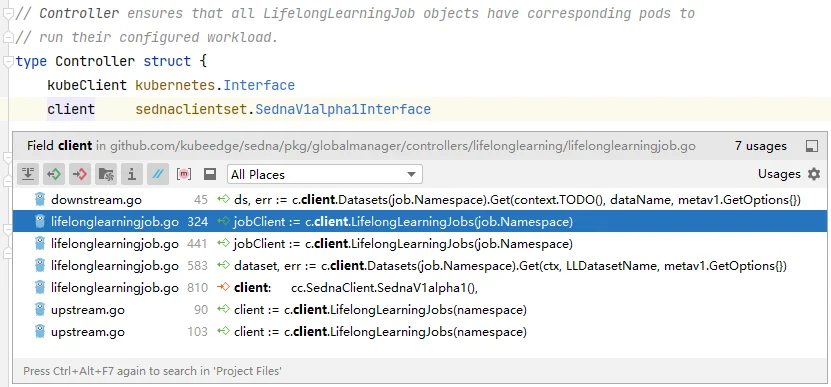This screenshot has width=831, height=387.
Task: Collapse the first comment line fold marker
Action: pos(7,14)
